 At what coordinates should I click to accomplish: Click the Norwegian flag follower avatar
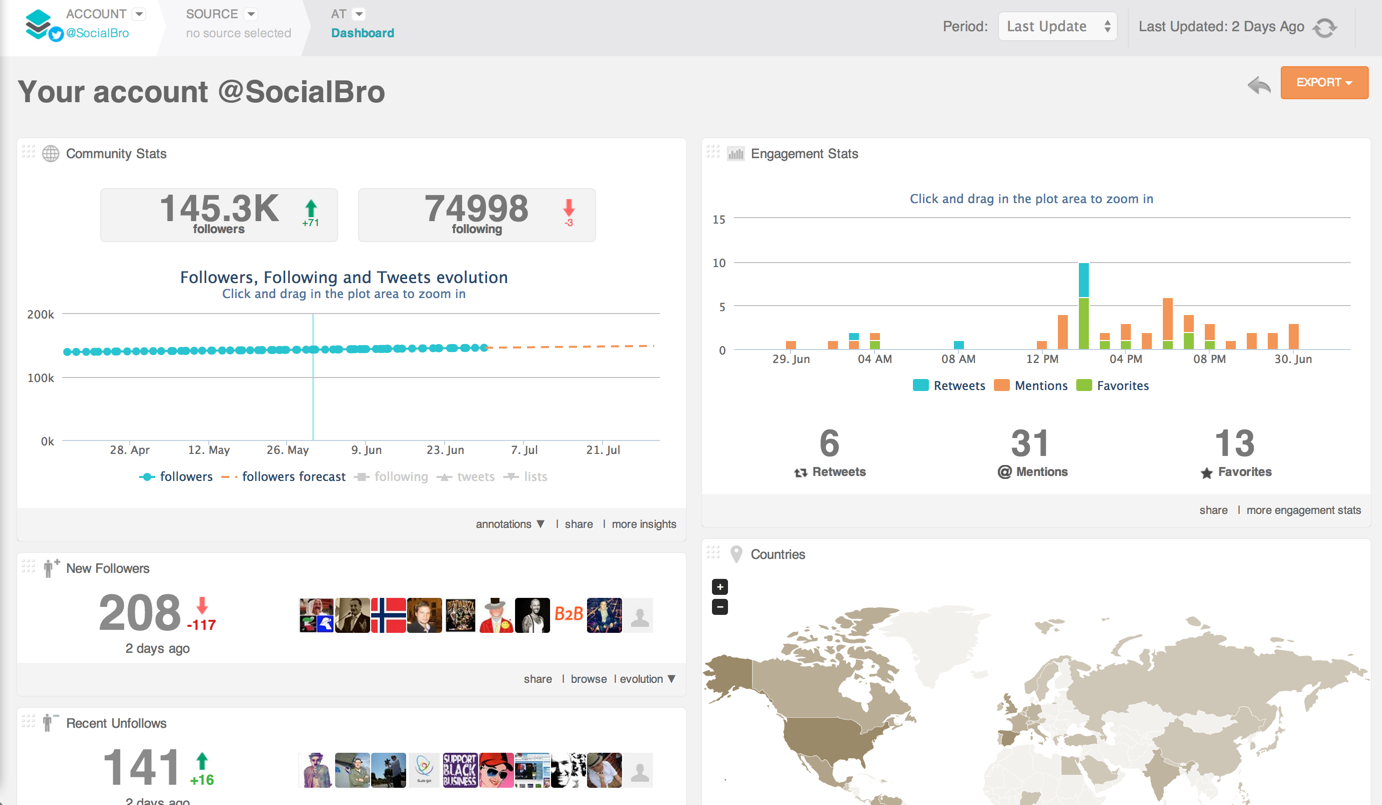coord(388,615)
